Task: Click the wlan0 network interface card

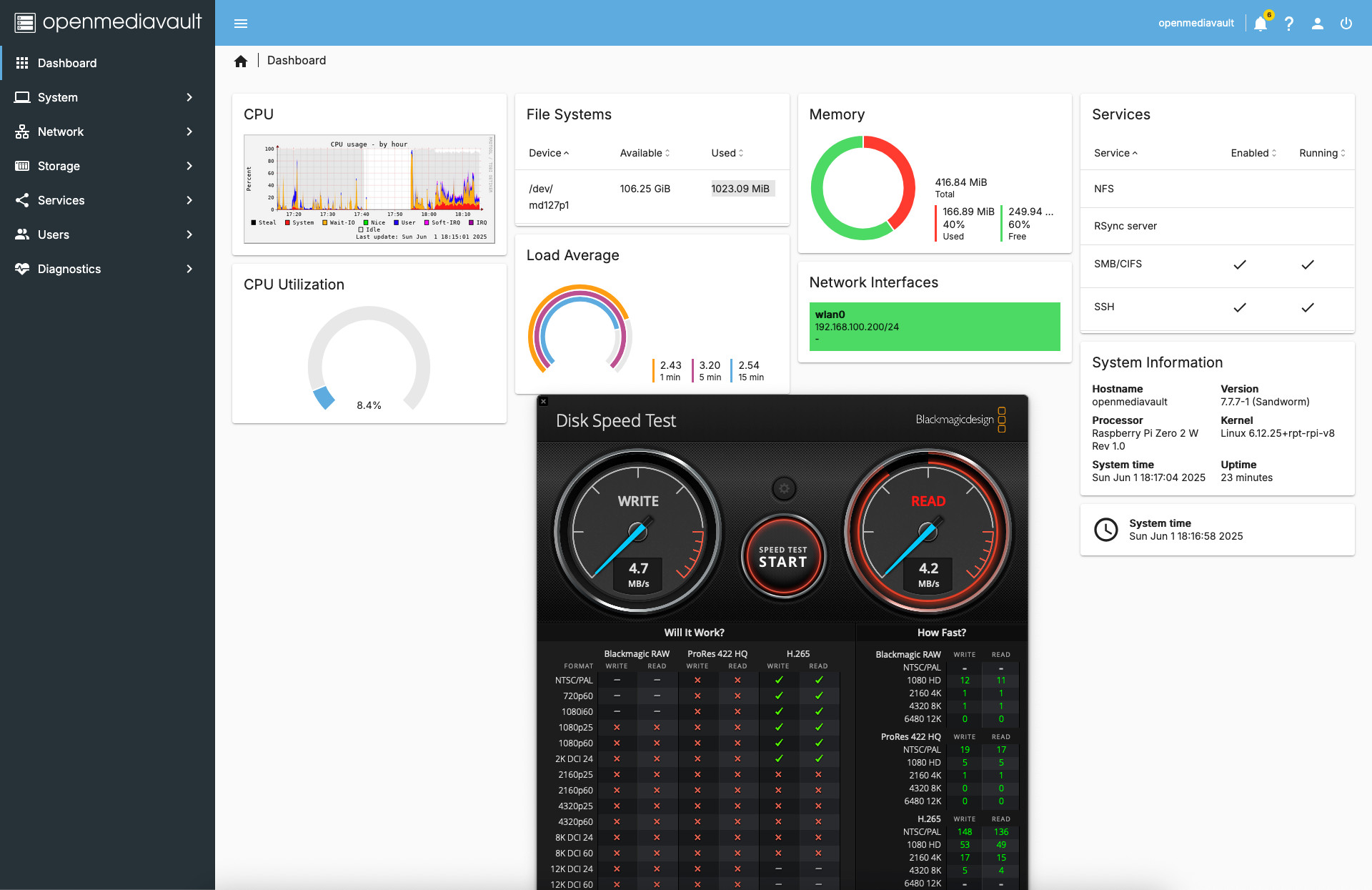Action: (x=935, y=327)
